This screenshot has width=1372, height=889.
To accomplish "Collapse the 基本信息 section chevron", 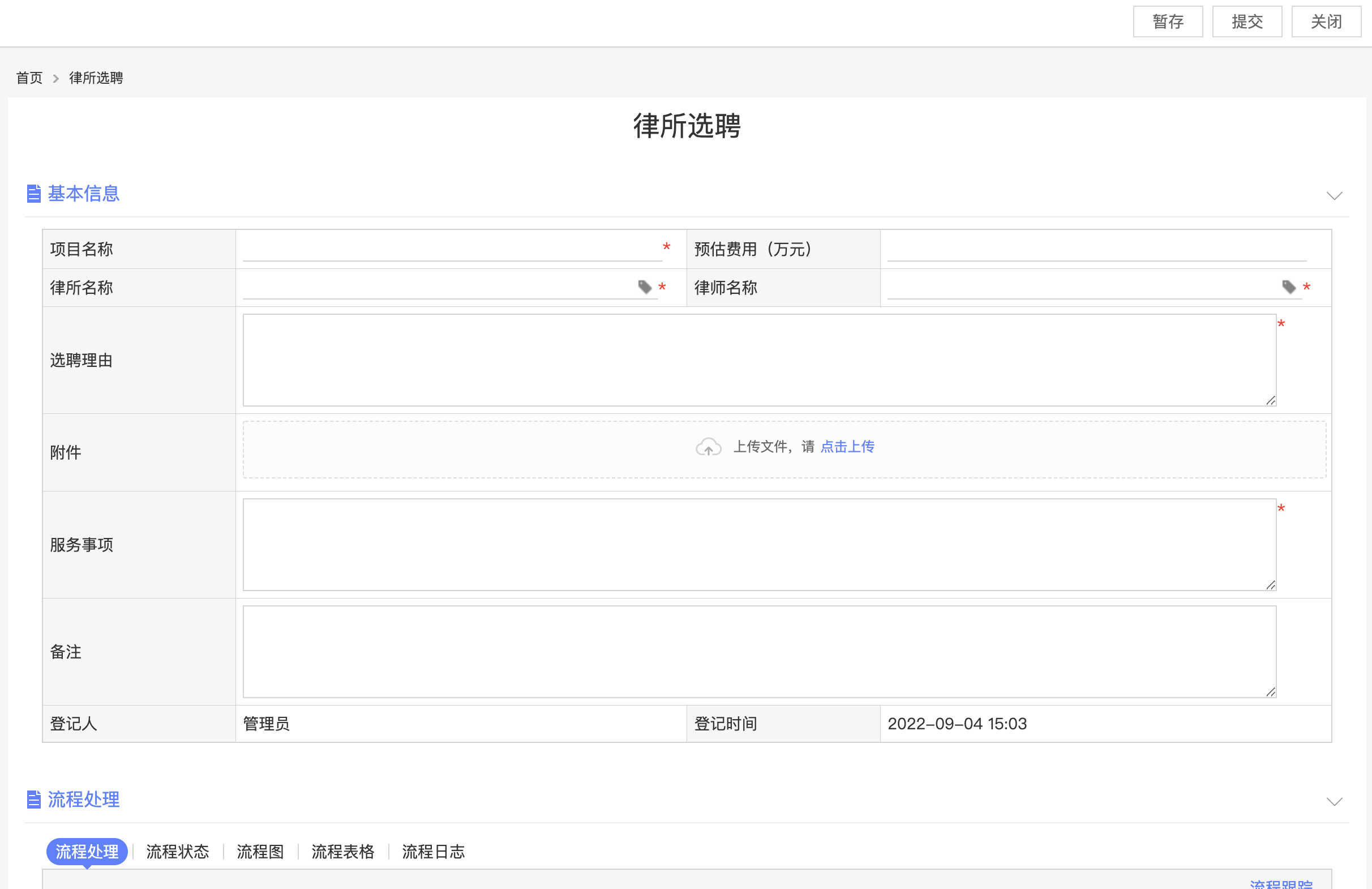I will tap(1335, 195).
